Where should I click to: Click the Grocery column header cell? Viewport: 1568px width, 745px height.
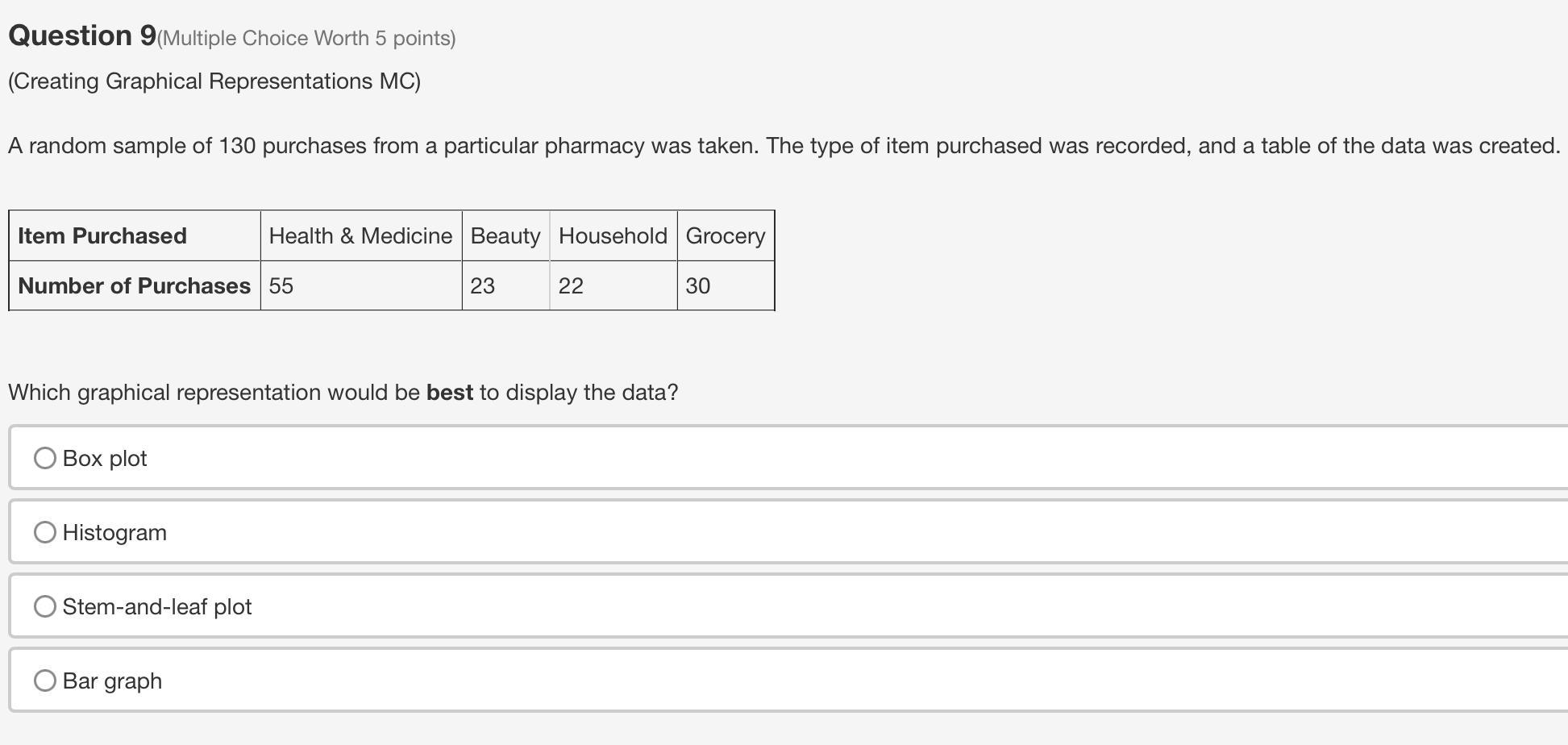(x=726, y=235)
